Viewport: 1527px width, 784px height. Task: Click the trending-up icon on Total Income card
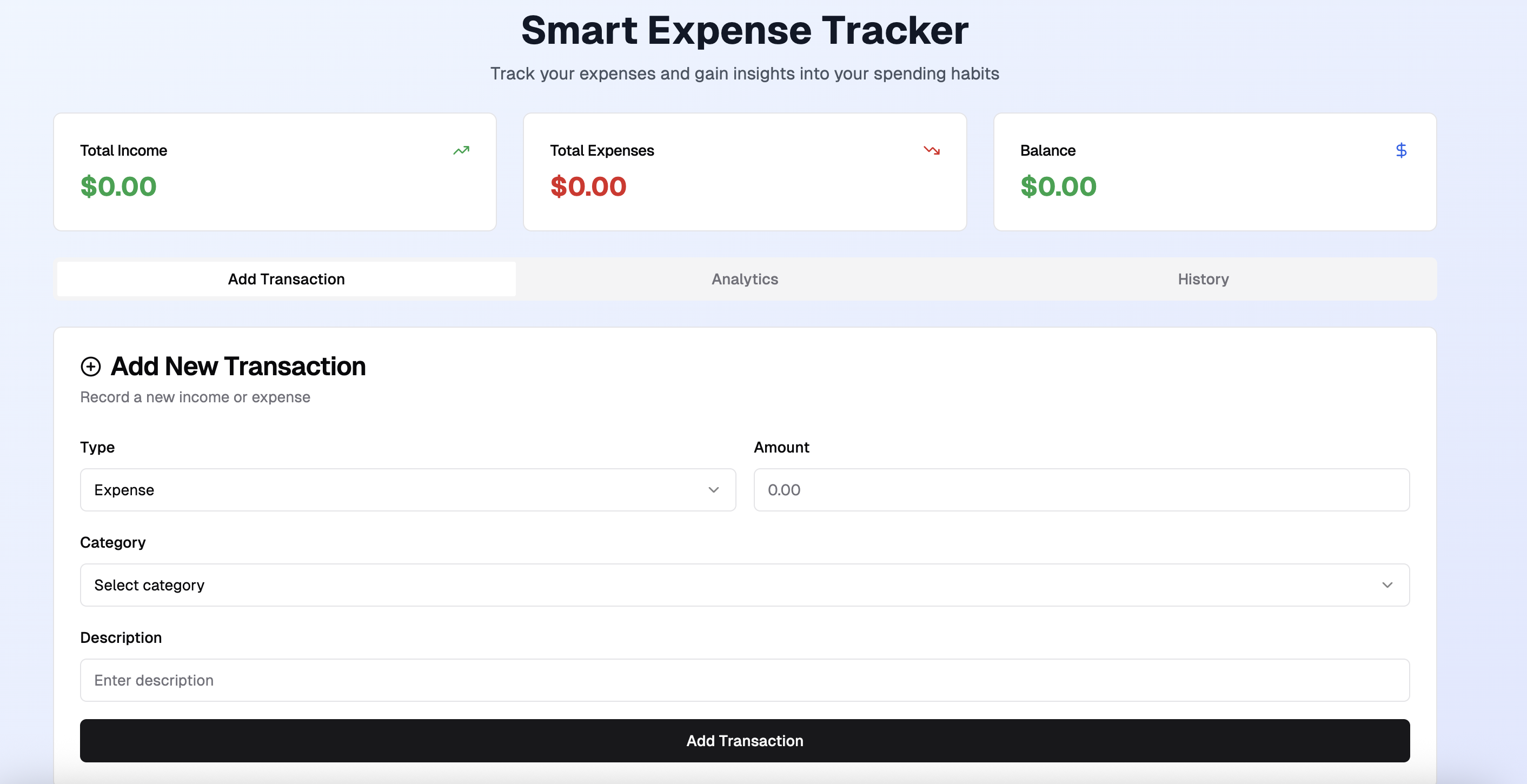pyautogui.click(x=462, y=150)
